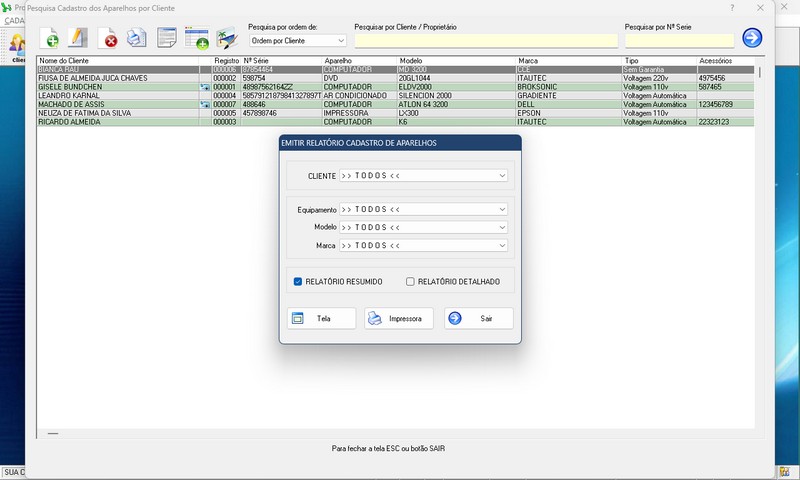Check the RELATÓRIO DETALHADO option

point(410,282)
